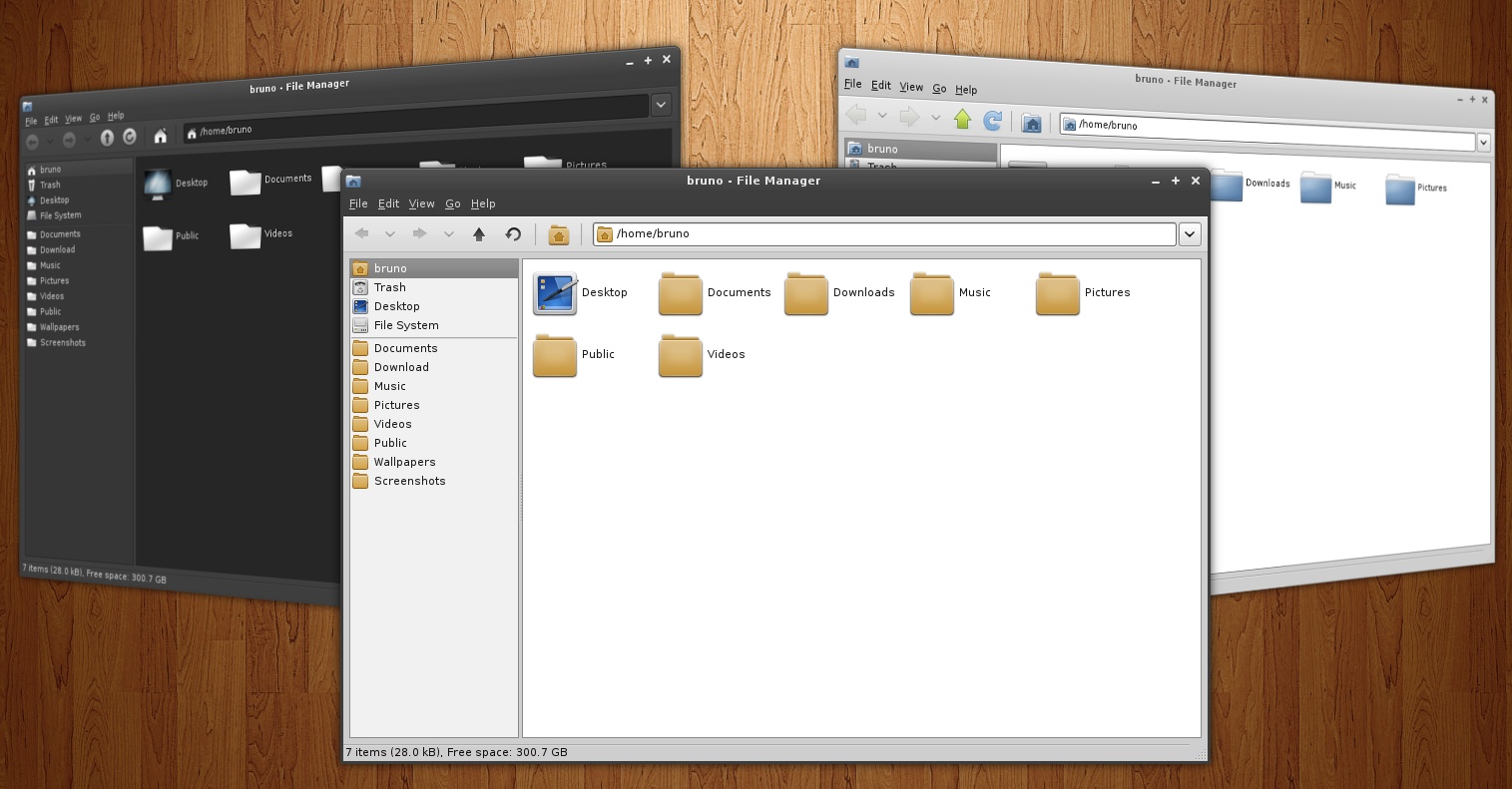
Task: Click home icon in dark window toolbar
Action: 160,136
